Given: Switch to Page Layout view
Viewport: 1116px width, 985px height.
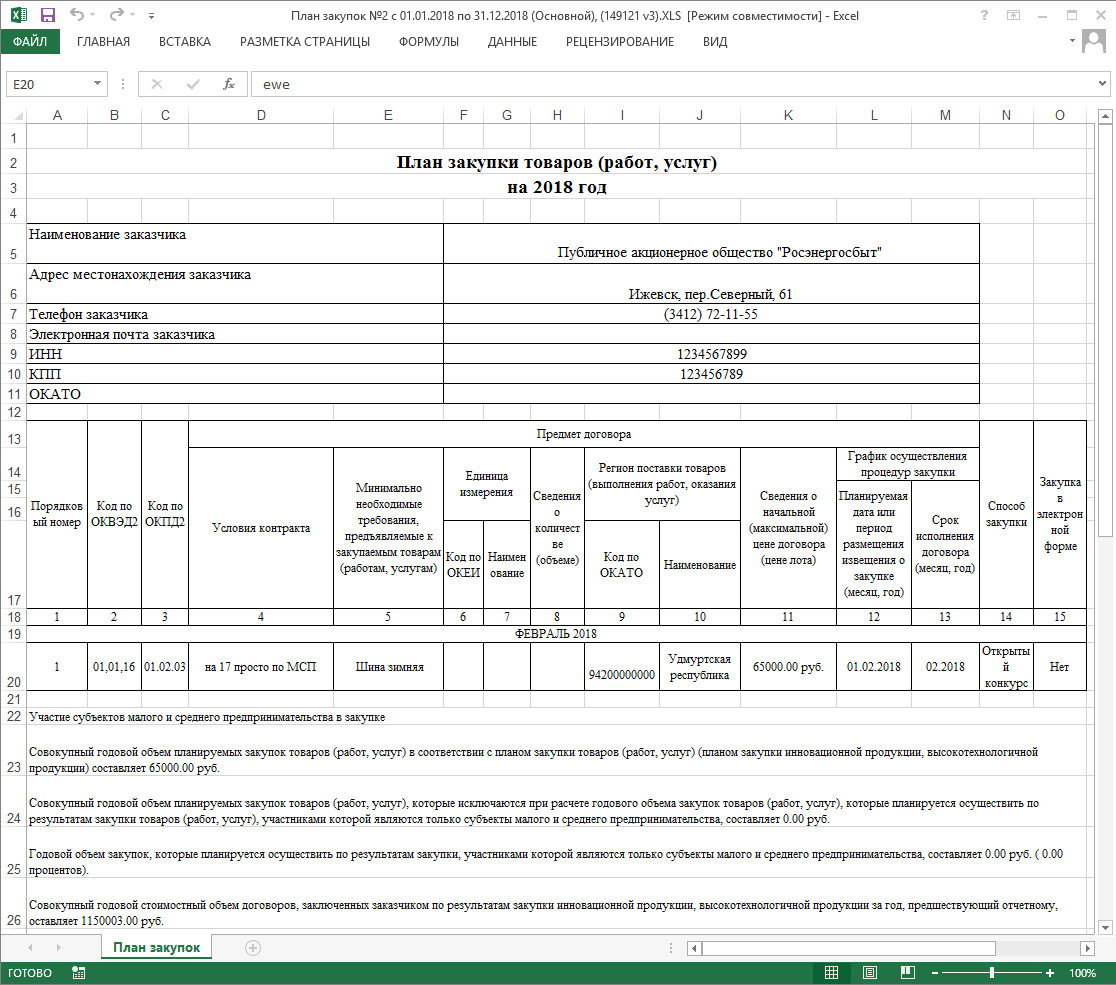Looking at the screenshot, I should pyautogui.click(x=869, y=973).
